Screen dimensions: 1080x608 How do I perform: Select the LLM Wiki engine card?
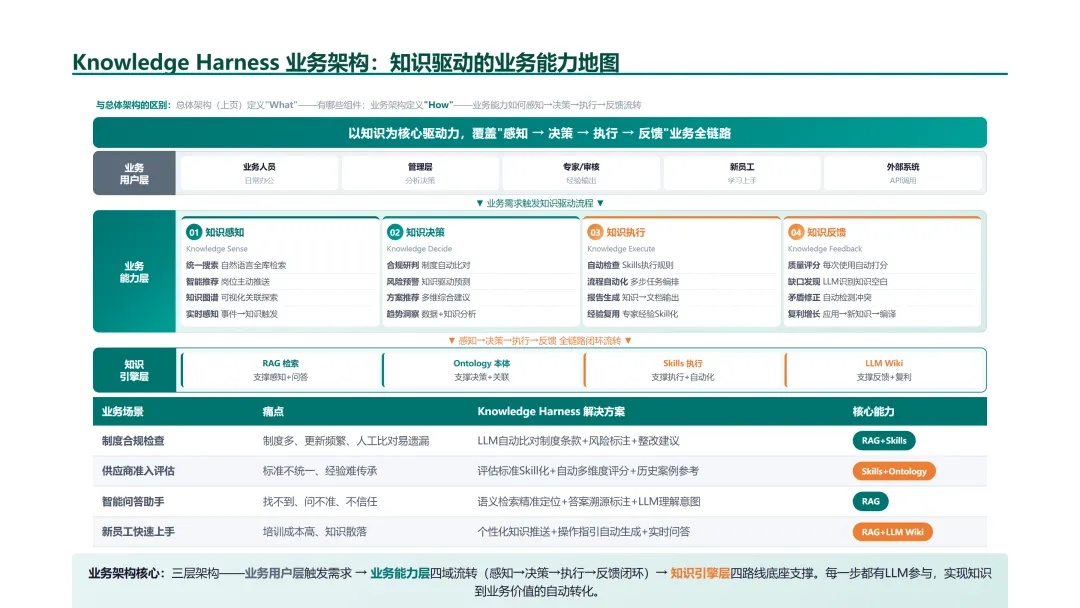884,370
